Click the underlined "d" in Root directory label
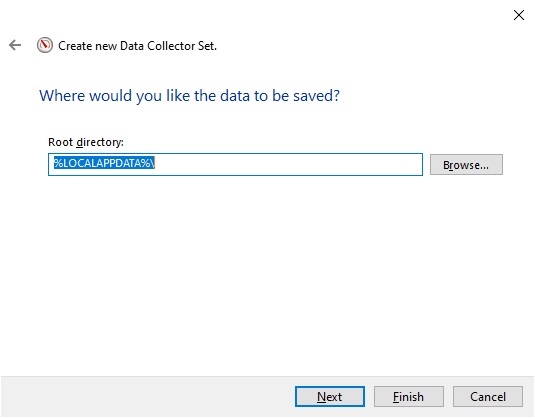535x418 pixels. [79, 142]
